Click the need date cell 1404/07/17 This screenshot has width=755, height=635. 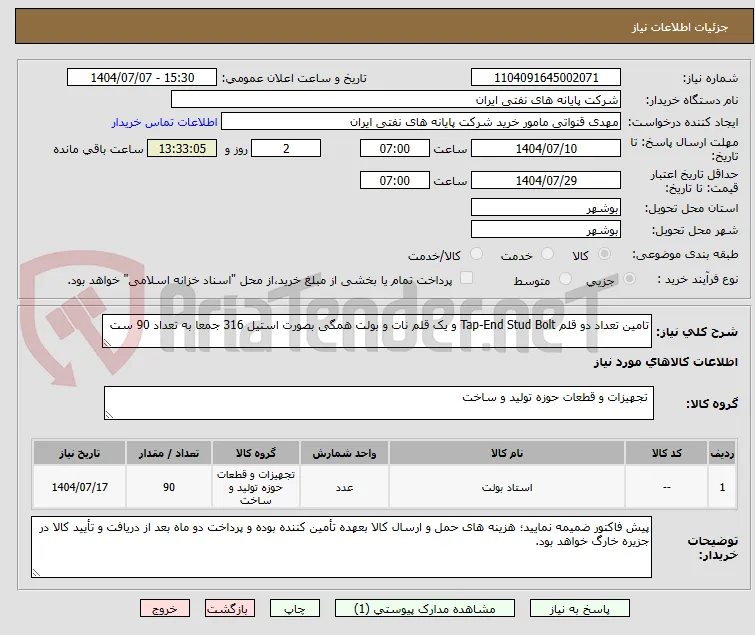[x=79, y=487]
